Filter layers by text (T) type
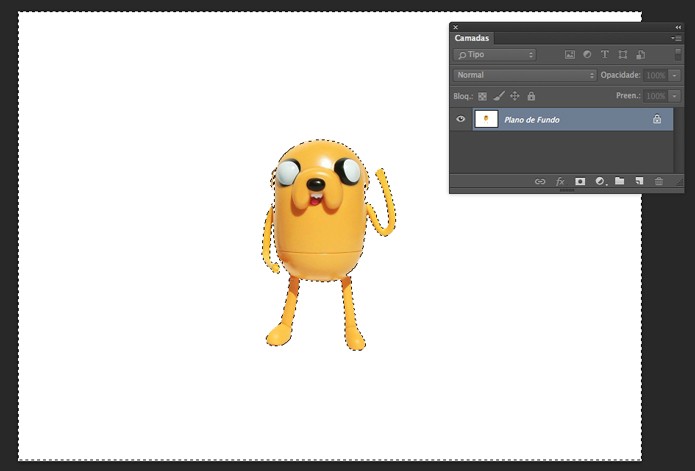 (x=605, y=54)
